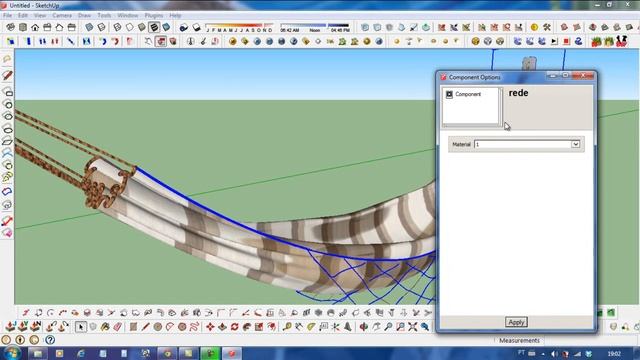This screenshot has height=360, width=640.
Task: Open the Camera menu
Action: pos(62,16)
